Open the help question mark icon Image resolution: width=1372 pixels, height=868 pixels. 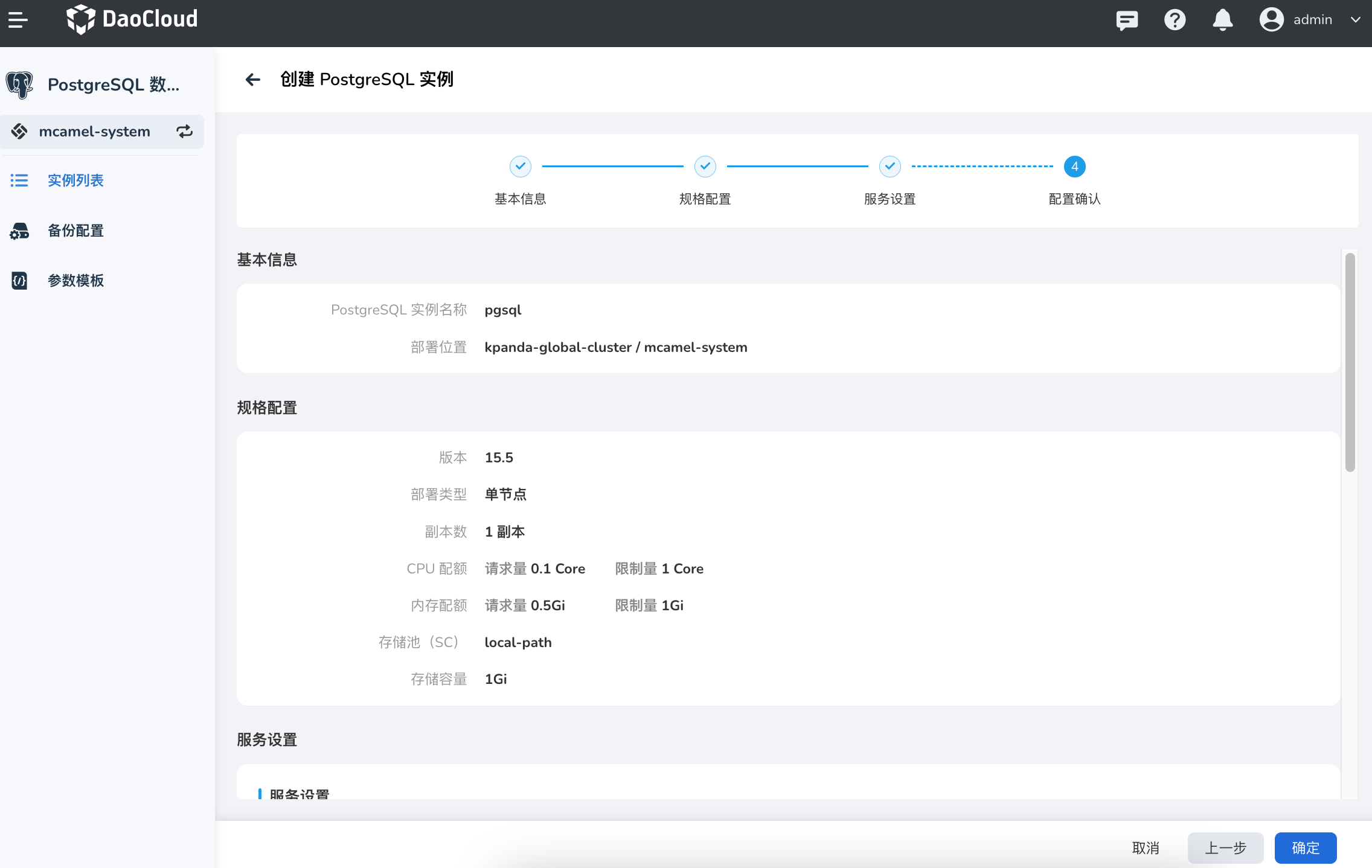pos(1175,20)
